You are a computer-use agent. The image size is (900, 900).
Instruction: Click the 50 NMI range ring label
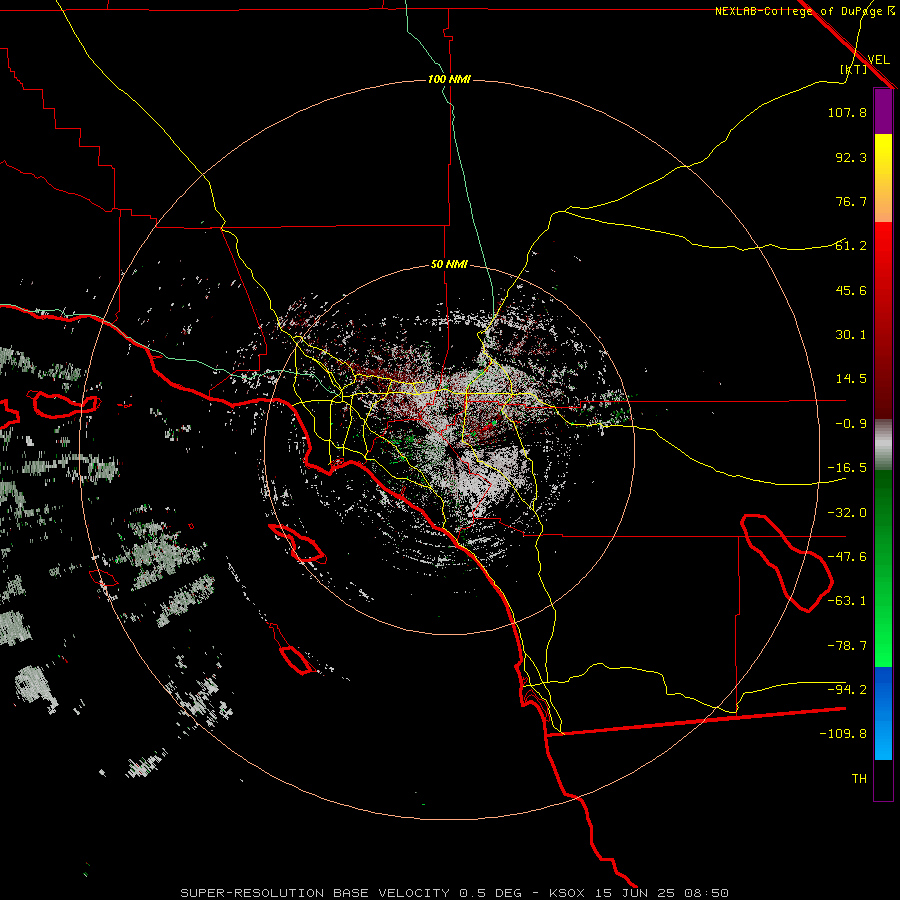(449, 265)
